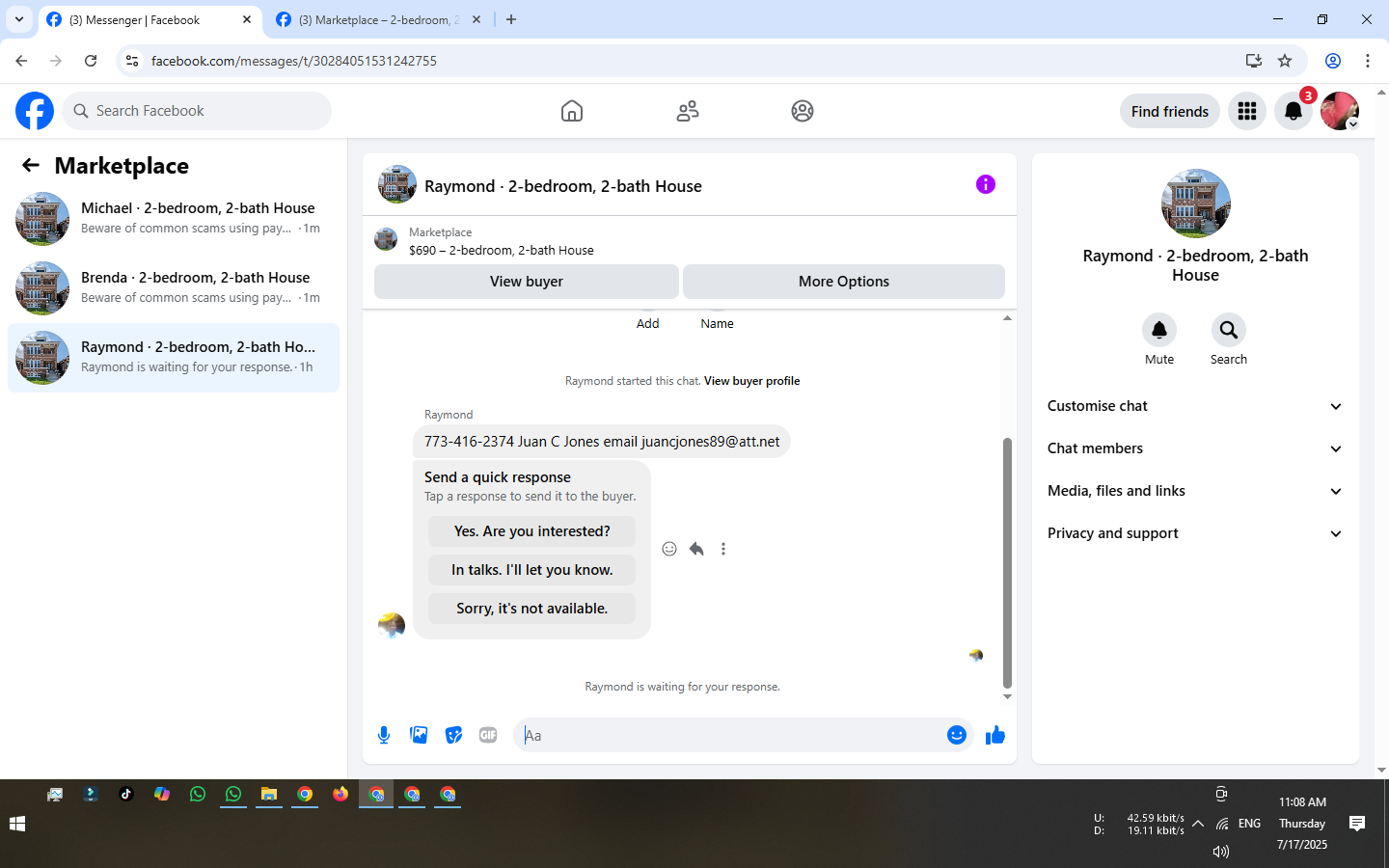View site information icon in address bar
This screenshot has height=868, width=1389.
132,61
